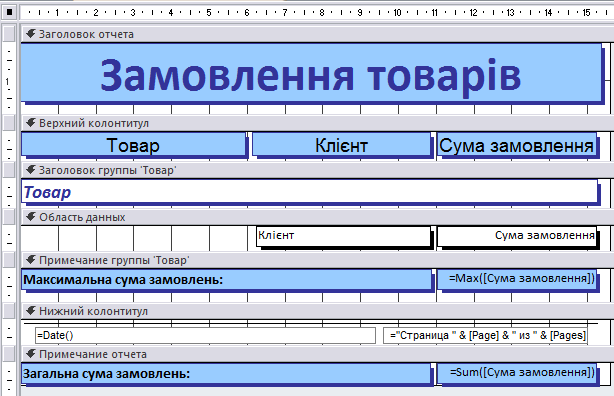The image size is (614, 396).
Task: Select the 'Примечание группы Товар' section bar
Action: 317,260
